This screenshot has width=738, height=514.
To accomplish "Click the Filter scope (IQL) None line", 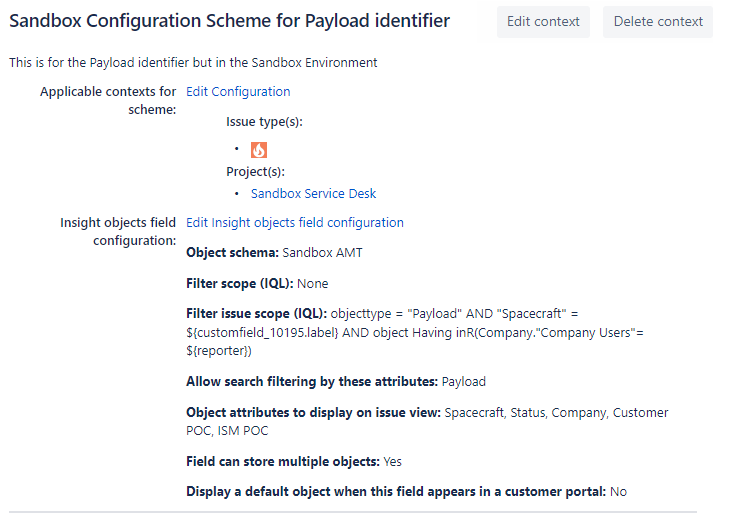I will [x=257, y=283].
